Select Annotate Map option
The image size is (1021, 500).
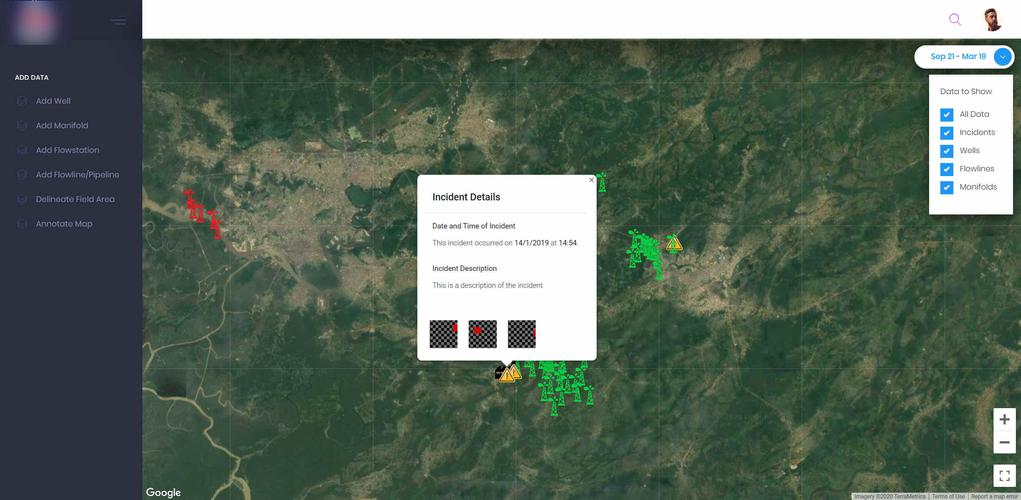pyautogui.click(x=64, y=224)
